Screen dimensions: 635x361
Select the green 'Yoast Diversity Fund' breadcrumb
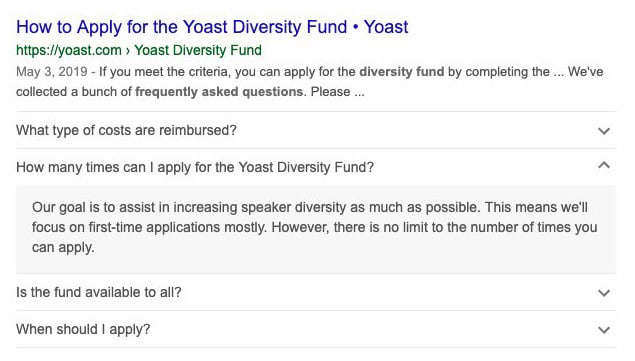(x=198, y=50)
